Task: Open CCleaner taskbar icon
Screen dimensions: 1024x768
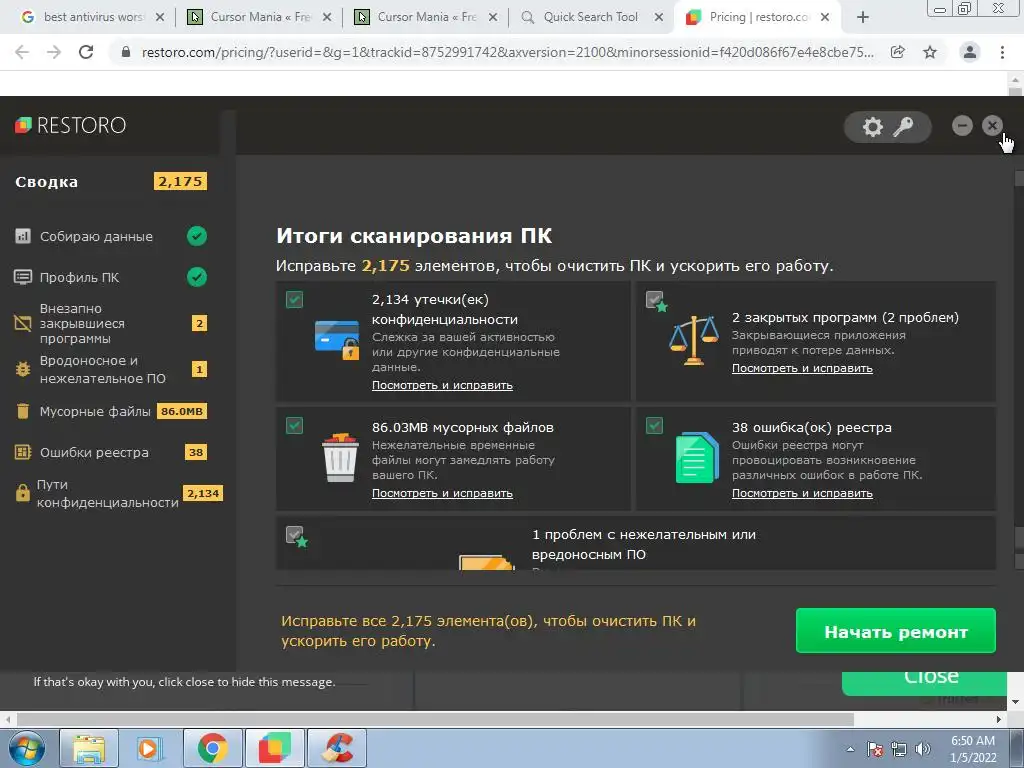Action: click(337, 748)
